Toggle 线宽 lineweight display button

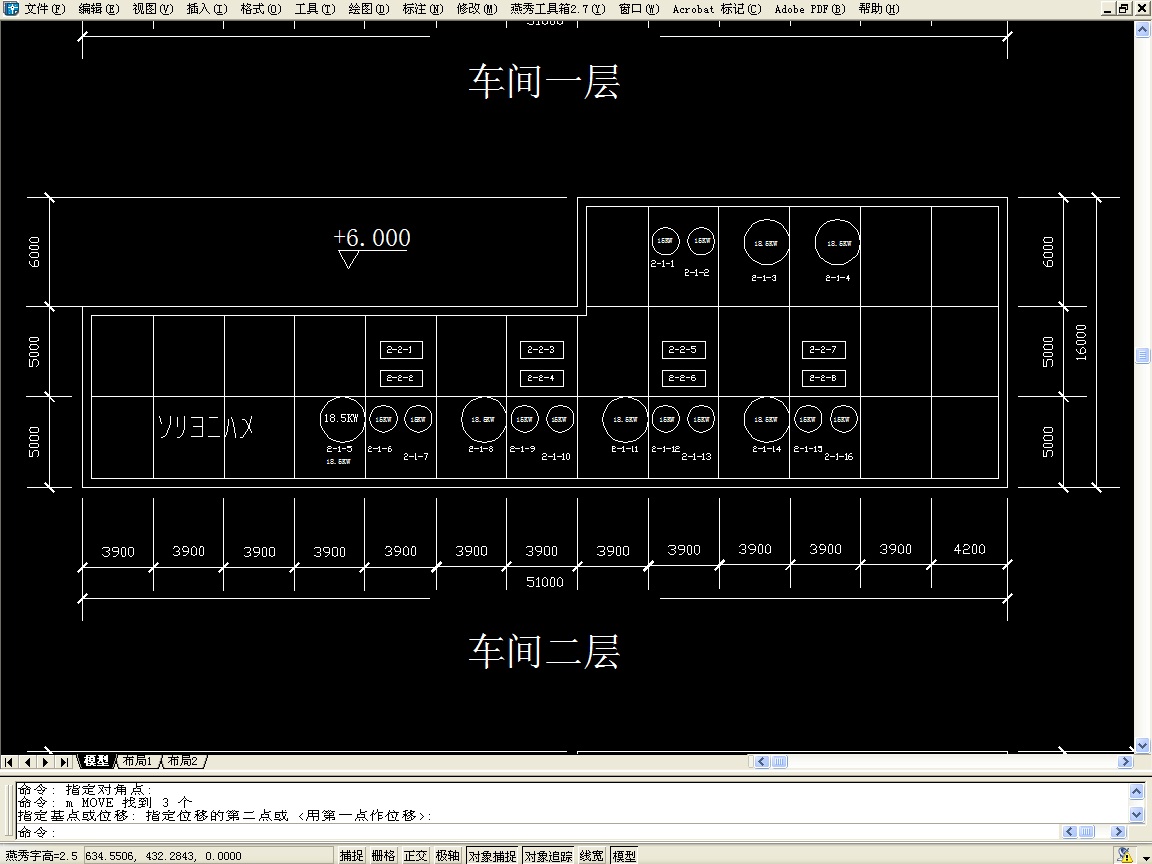tap(591, 856)
